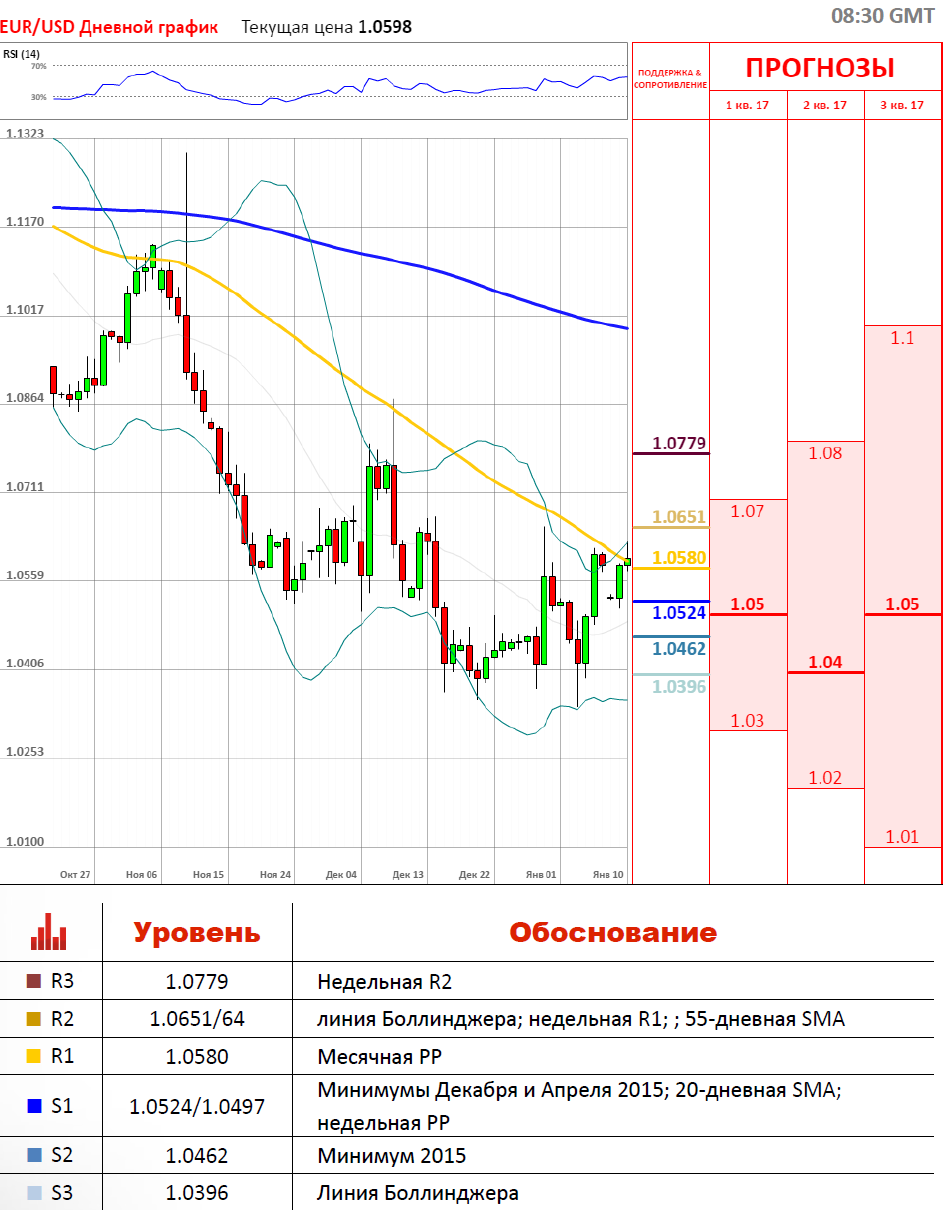Click the 1.0524 support level label beside chart

click(x=679, y=612)
